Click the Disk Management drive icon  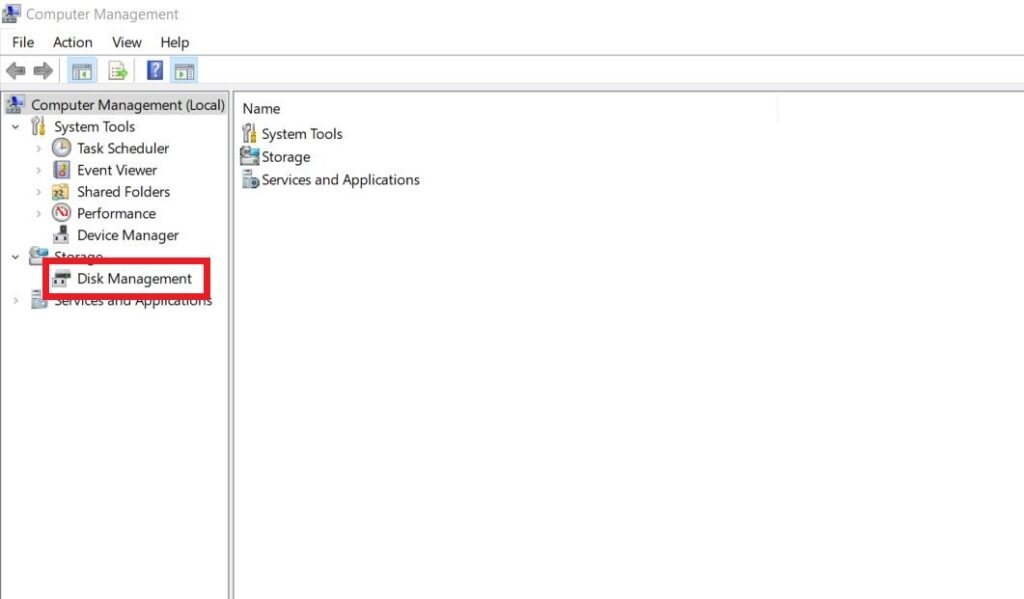point(61,279)
